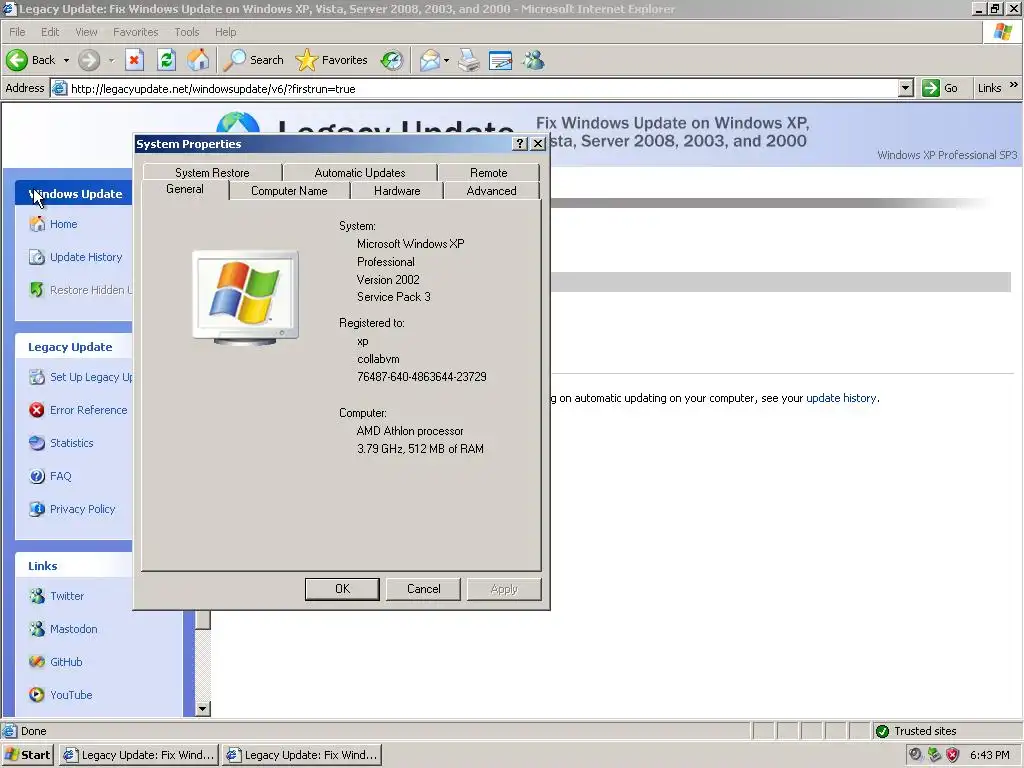Click YouTube link icon in sidebar
1024x768 pixels.
(37, 695)
